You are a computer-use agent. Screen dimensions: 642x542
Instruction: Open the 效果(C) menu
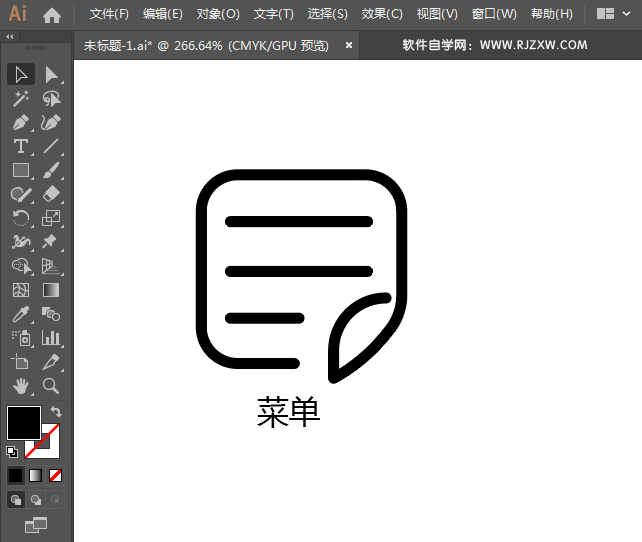click(381, 14)
